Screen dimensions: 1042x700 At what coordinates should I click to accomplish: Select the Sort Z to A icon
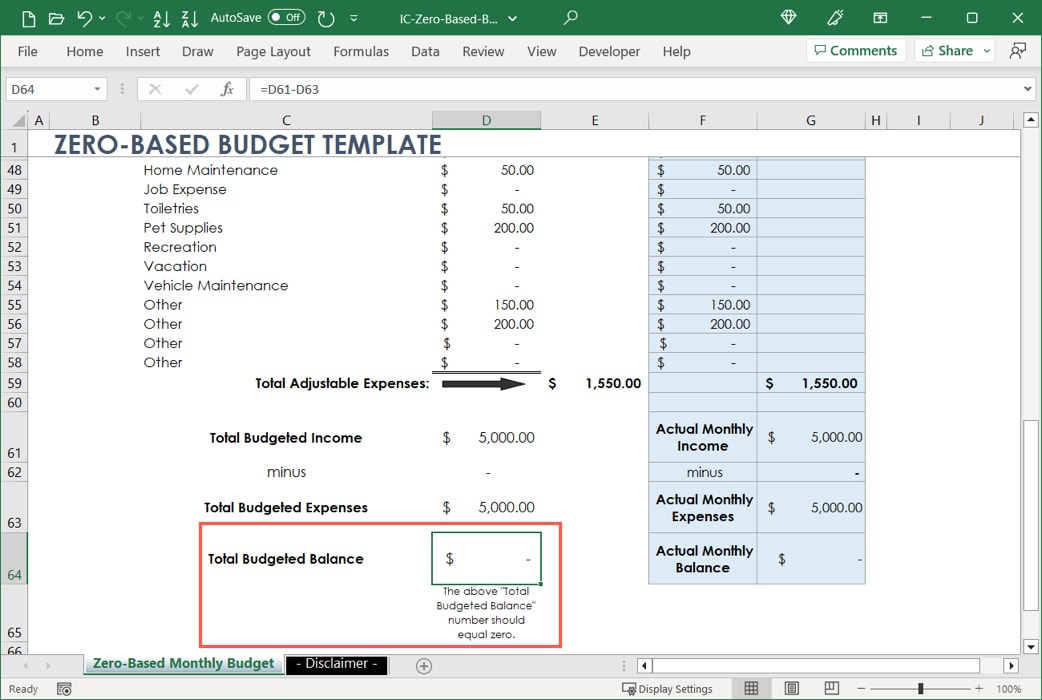[189, 18]
